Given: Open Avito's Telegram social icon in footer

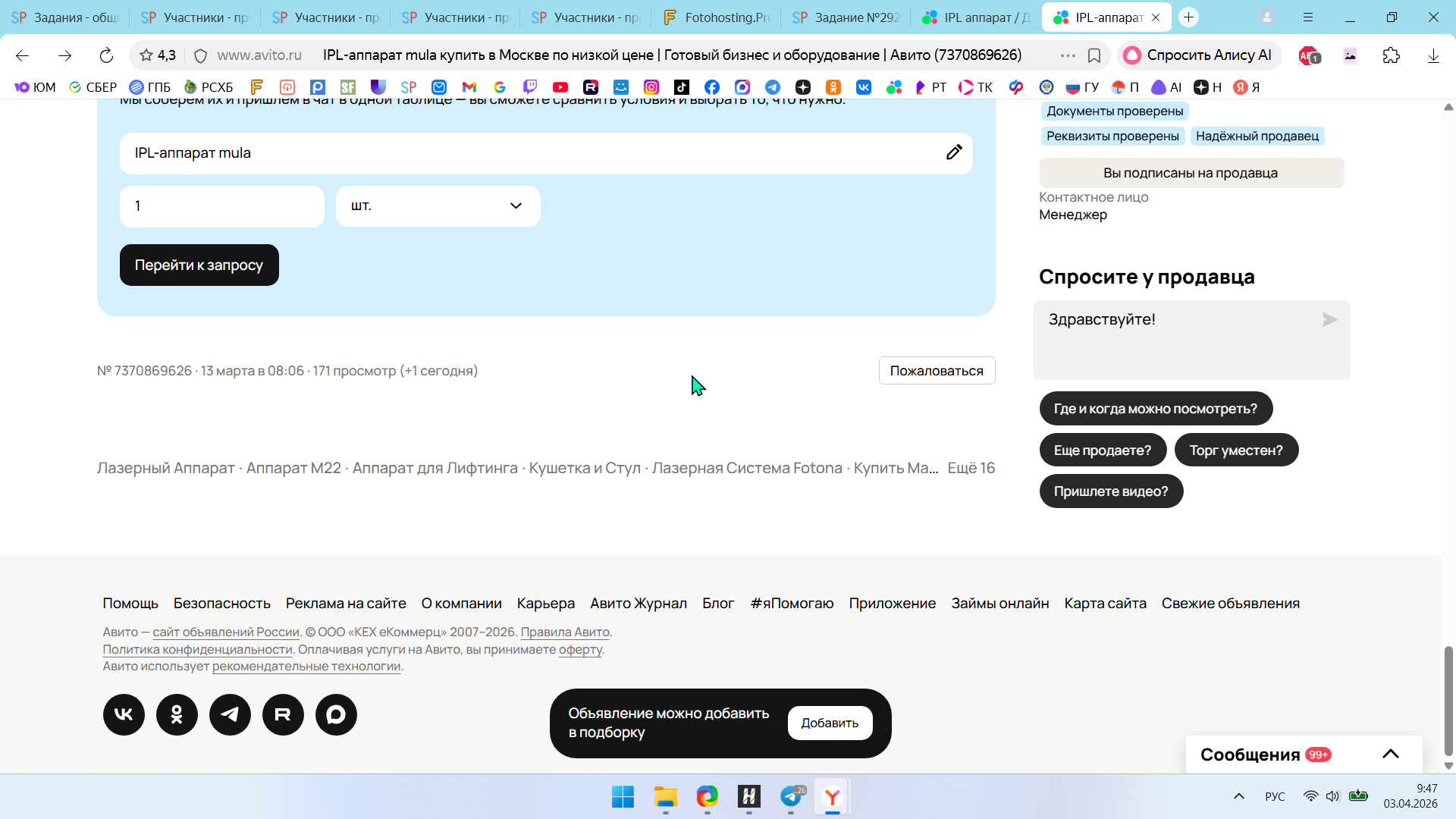Looking at the screenshot, I should tap(230, 714).
